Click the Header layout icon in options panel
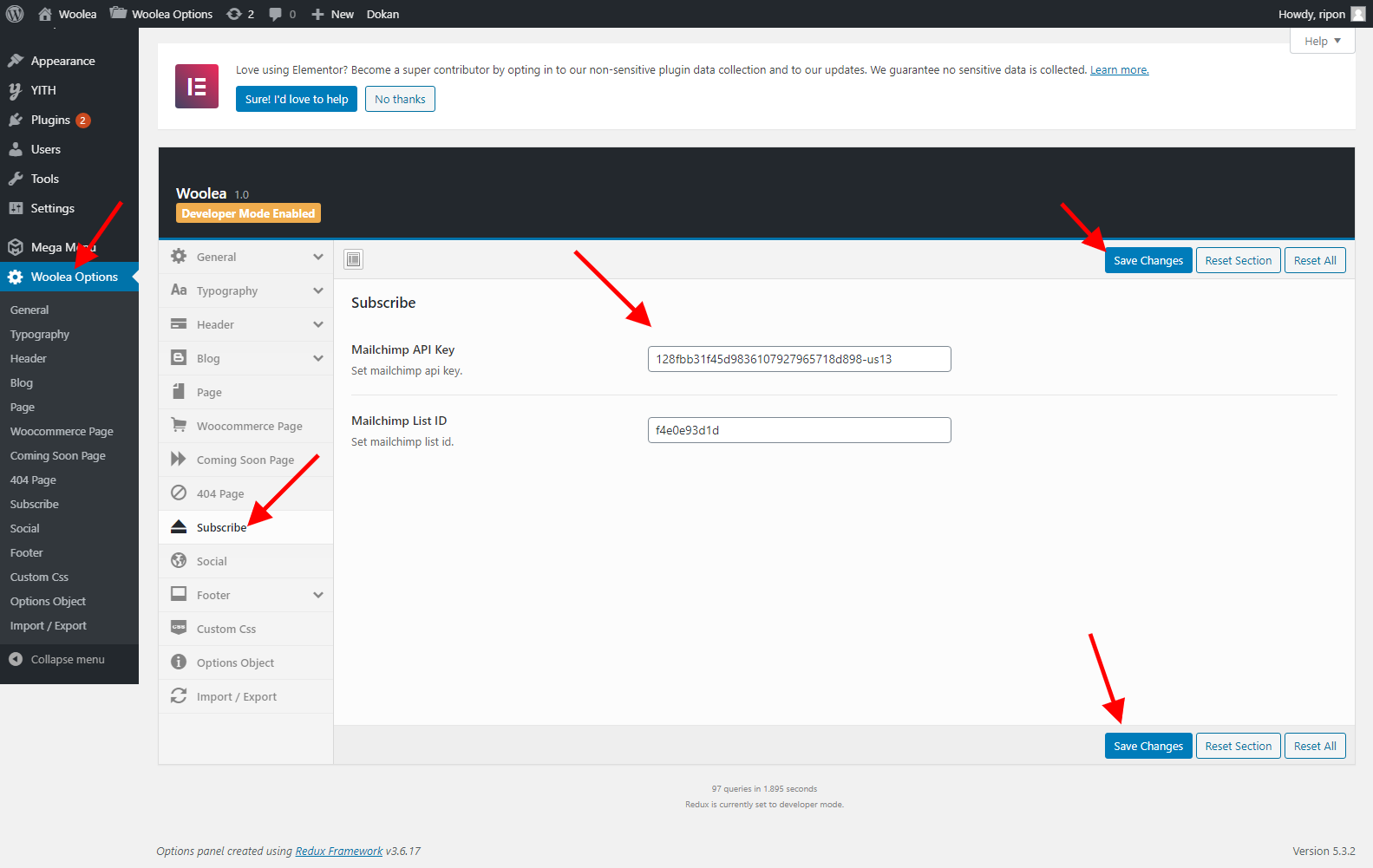Viewport: 1373px width, 868px height. click(179, 323)
